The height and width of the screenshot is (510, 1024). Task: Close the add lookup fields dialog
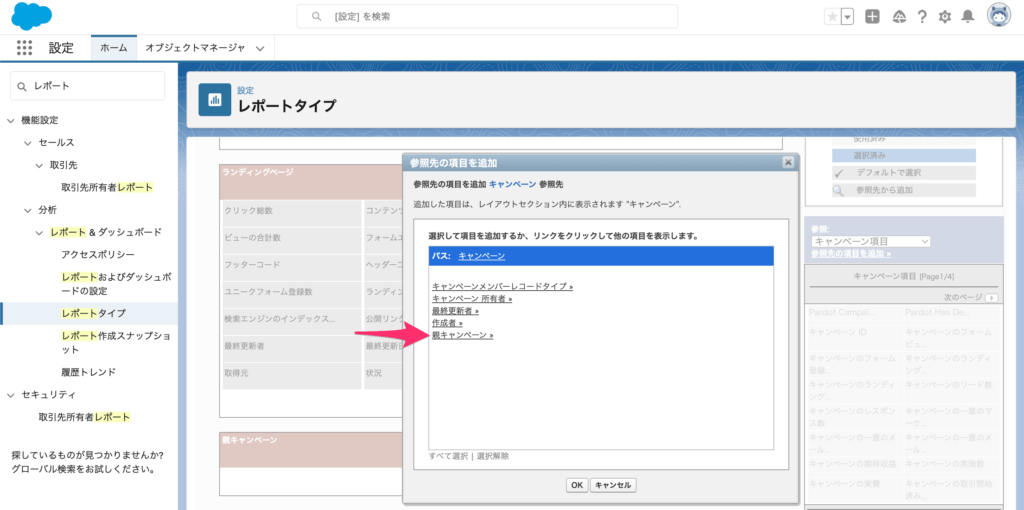tap(788, 162)
